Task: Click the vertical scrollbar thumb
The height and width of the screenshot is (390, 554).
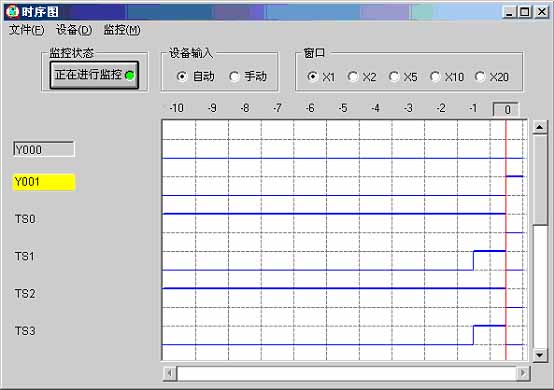Action: click(540, 179)
